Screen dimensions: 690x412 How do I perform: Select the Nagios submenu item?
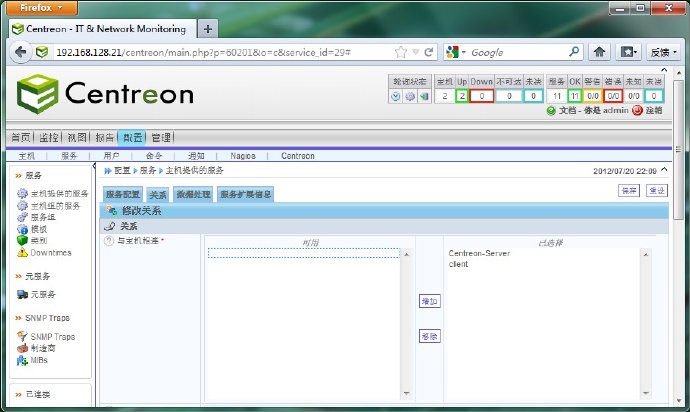243,156
